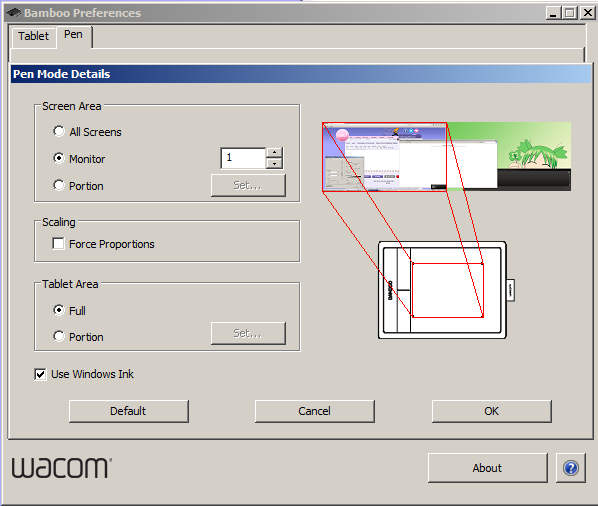Open the About dialog
Viewport: 598px width, 506px height.
tap(487, 468)
